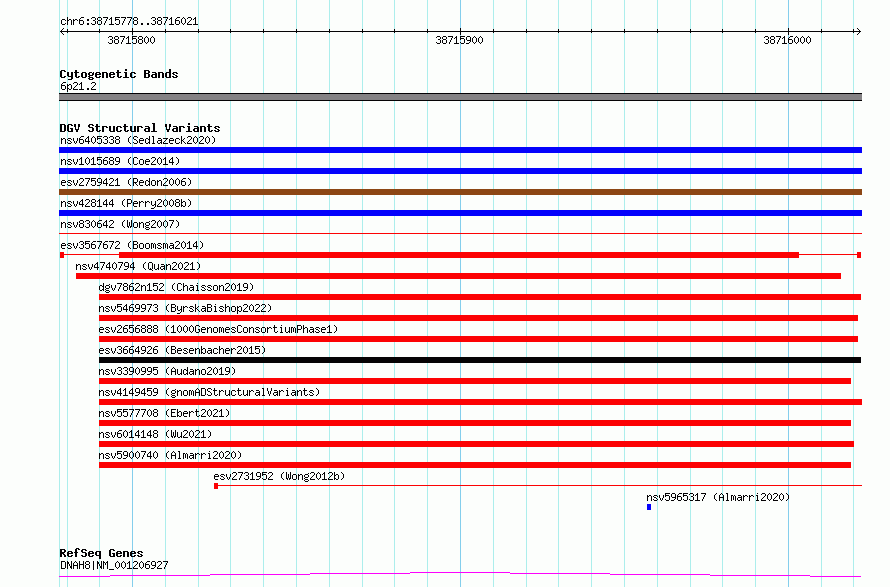Select the DNAH8|NM_001206927 gene label
Screen dimensions: 890x587
[x=114, y=565]
